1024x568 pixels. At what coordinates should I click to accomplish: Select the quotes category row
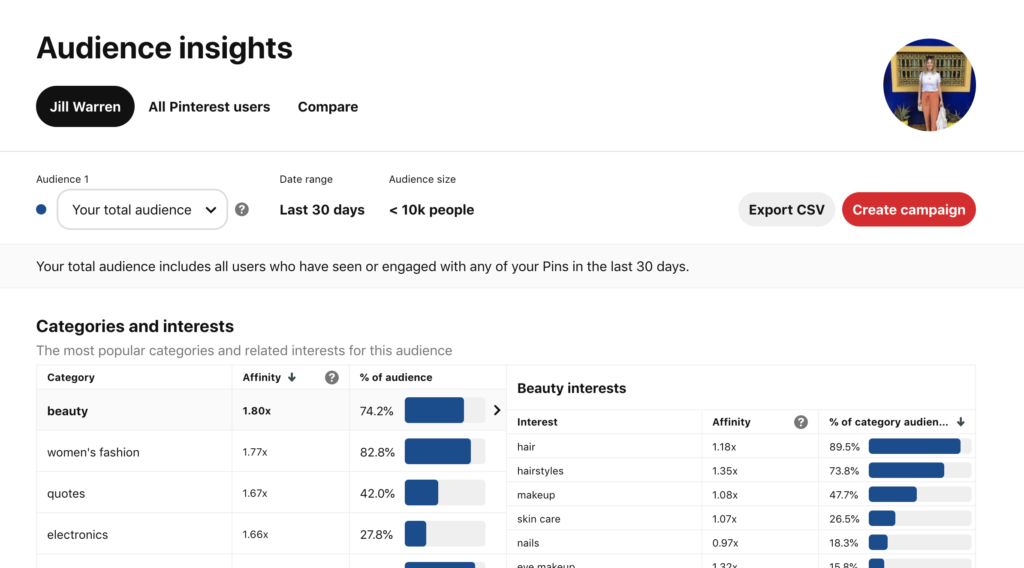pyautogui.click(x=66, y=493)
